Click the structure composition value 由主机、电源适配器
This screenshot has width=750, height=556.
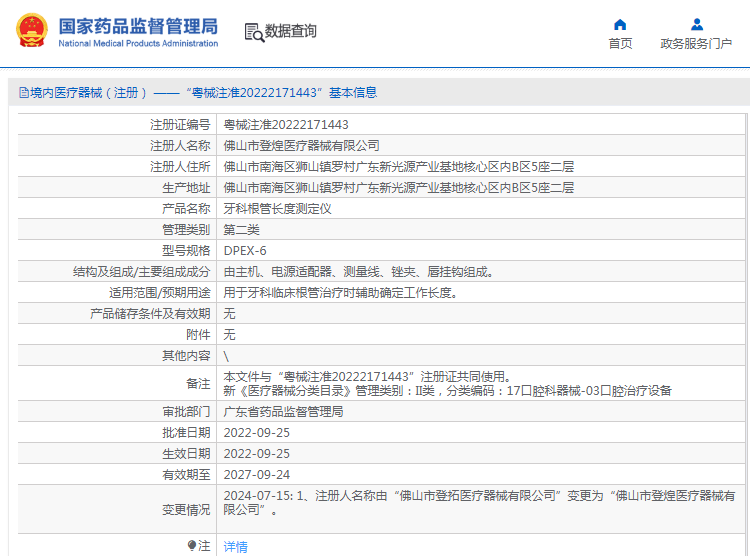tap(359, 272)
